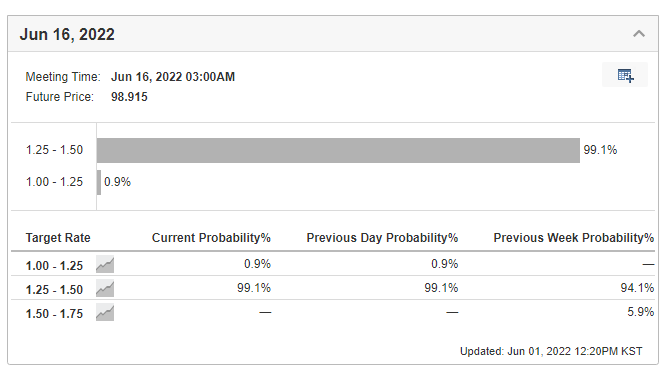
Task: Open chart icon for 1.50 - 1.75 rate
Action: click(105, 313)
